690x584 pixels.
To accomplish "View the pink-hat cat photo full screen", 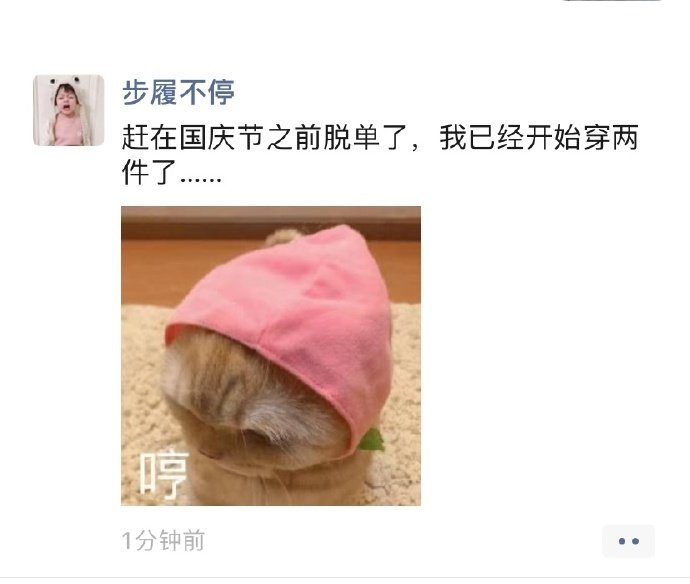I will coord(271,356).
